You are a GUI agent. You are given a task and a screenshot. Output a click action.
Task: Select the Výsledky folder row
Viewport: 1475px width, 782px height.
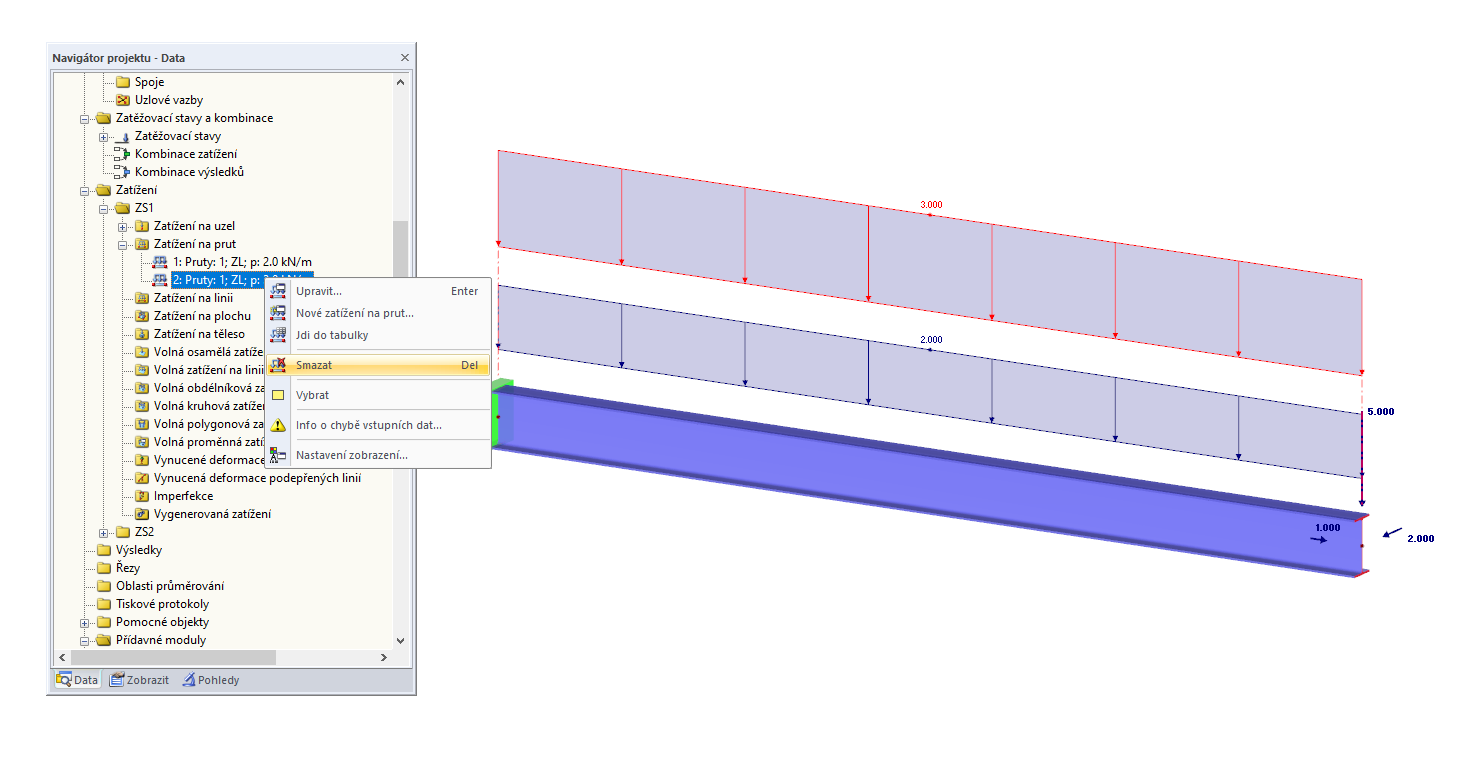click(x=138, y=550)
